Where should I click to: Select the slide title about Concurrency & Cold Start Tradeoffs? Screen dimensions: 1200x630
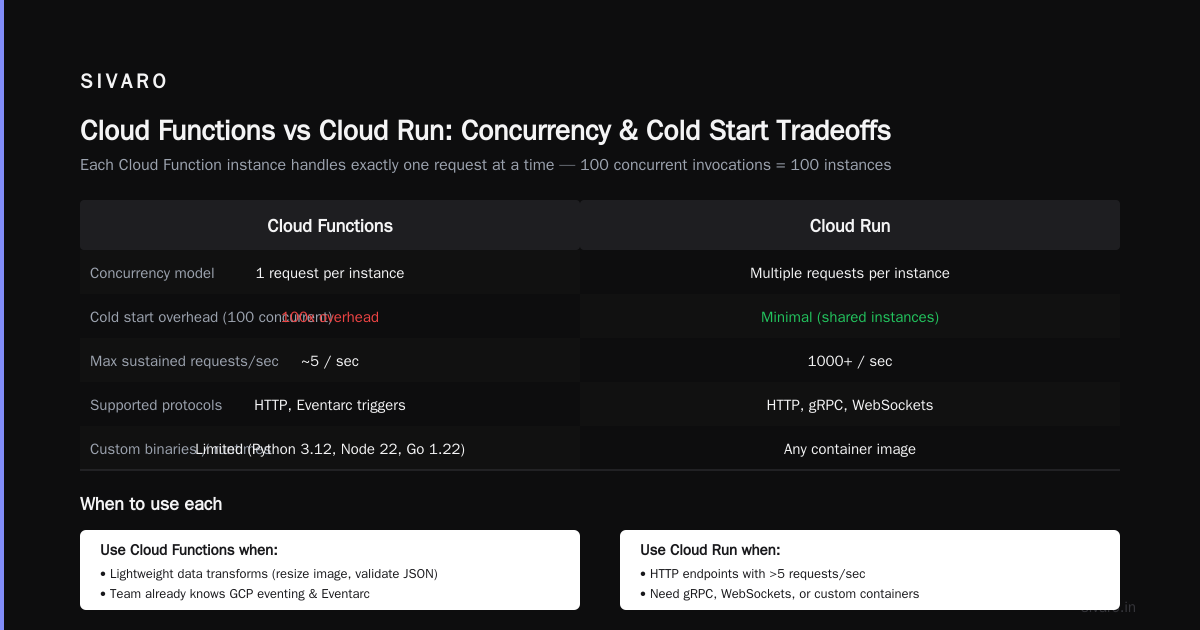[485, 131]
